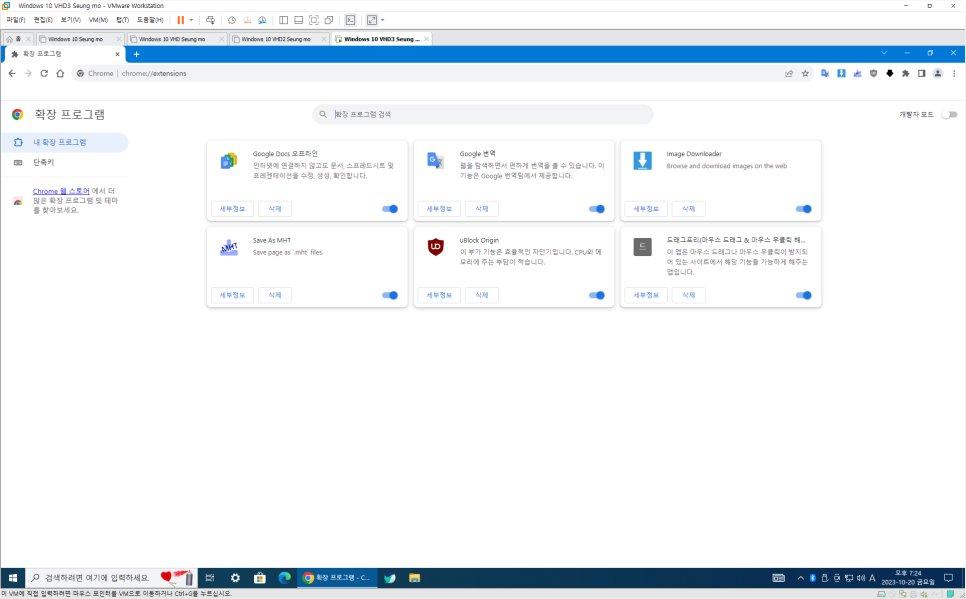Open Chrome profile avatar icon
Viewport: 966px width, 599px height.
[x=938, y=73]
